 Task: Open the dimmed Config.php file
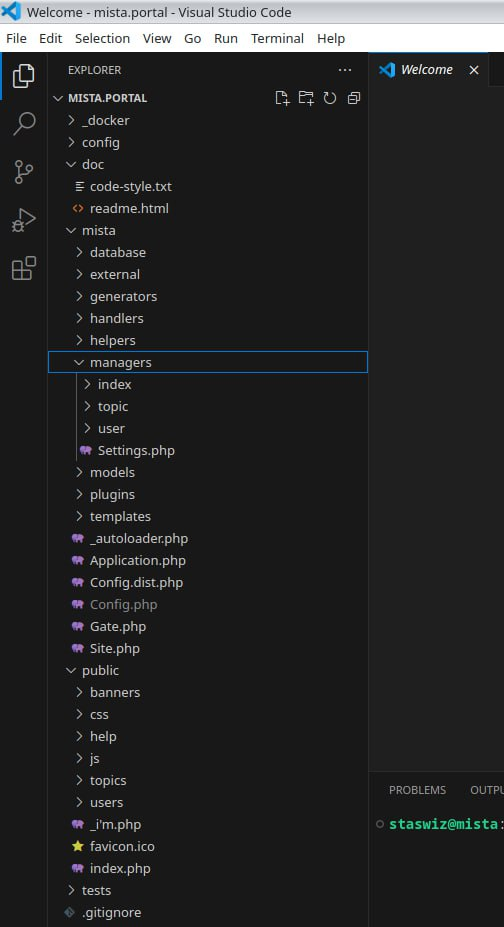(208, 605)
